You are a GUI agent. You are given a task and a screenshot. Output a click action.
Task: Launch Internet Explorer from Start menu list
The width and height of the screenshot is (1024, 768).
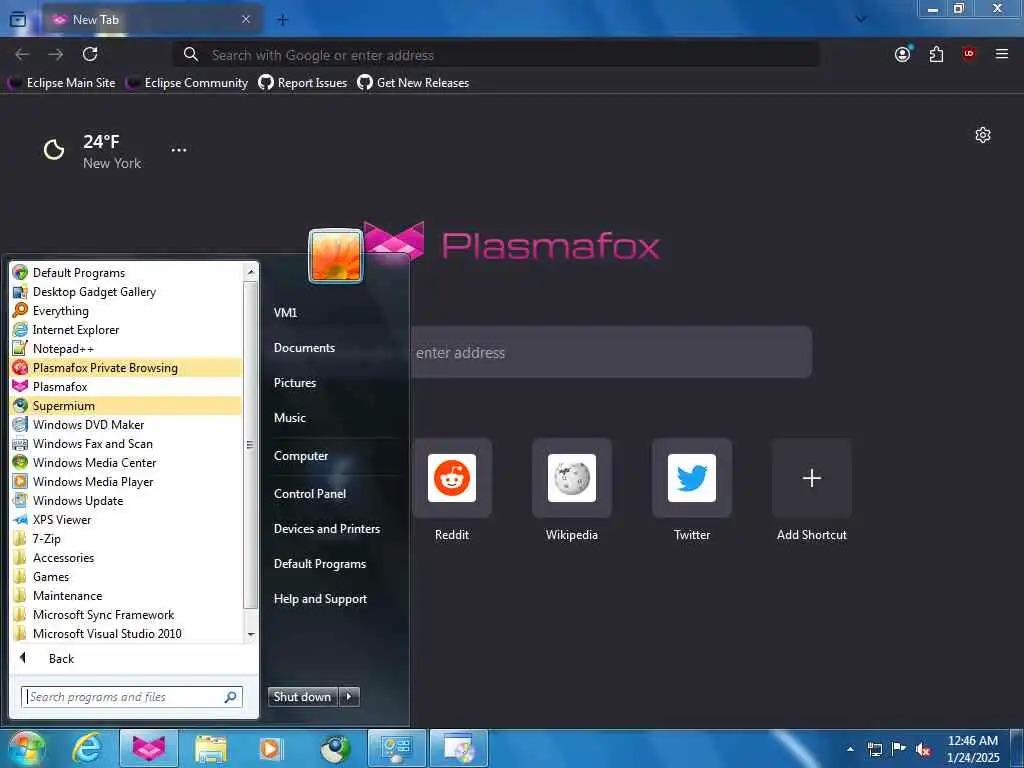click(127, 330)
